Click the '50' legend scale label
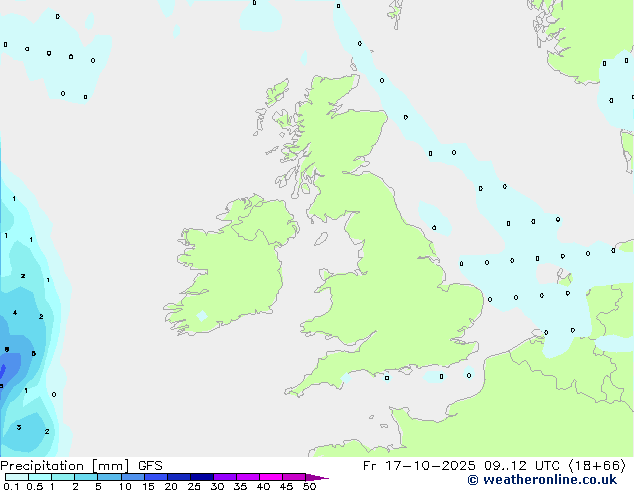 click(x=309, y=486)
